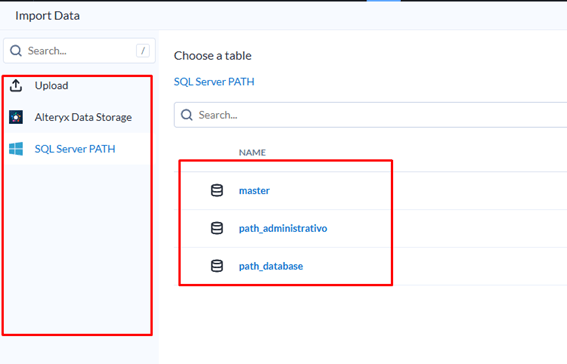Image resolution: width=567 pixels, height=364 pixels.
Task: Click the database icon next to master
Action: pos(217,190)
